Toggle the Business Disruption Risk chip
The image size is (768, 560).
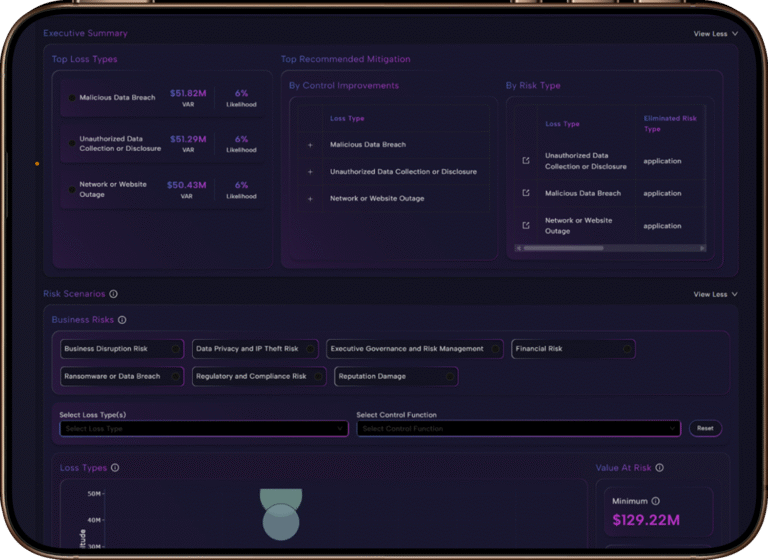[x=122, y=349]
